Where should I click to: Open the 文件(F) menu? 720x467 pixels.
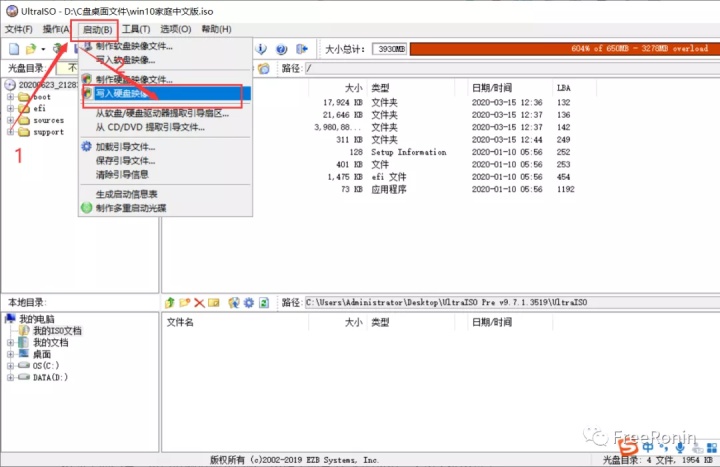[19, 29]
